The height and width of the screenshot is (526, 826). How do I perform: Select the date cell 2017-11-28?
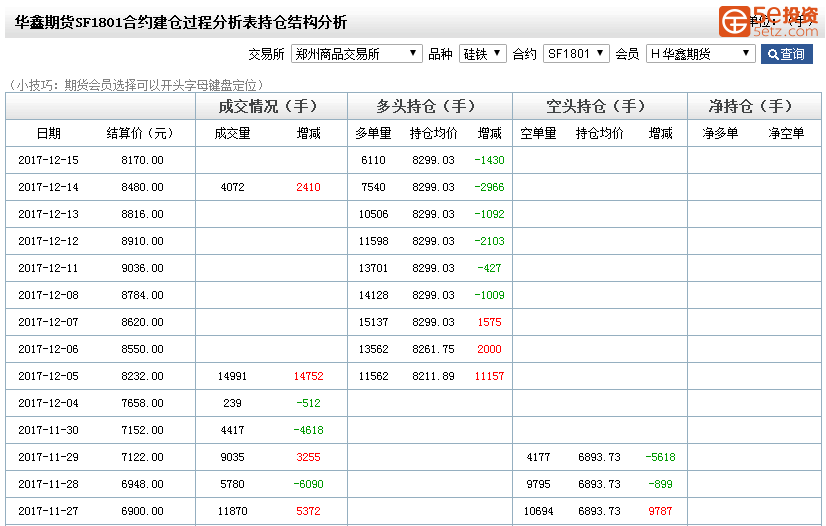point(48,484)
